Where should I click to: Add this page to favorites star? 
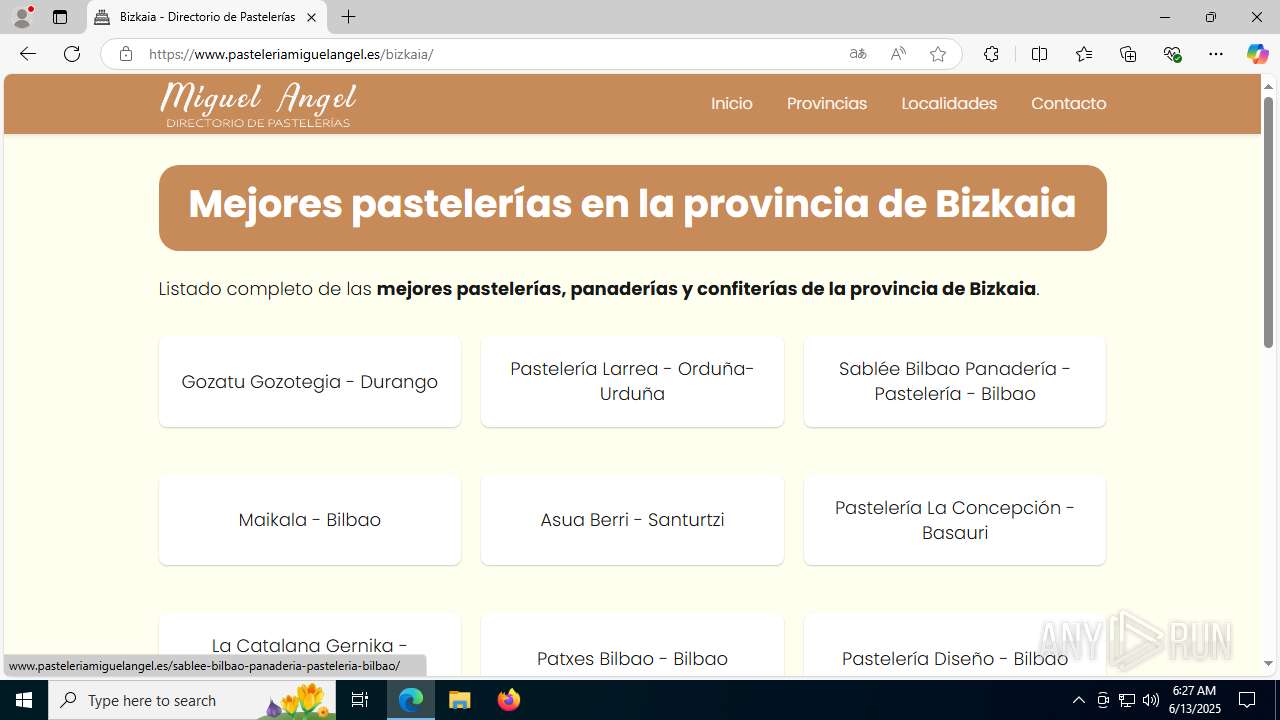938,54
